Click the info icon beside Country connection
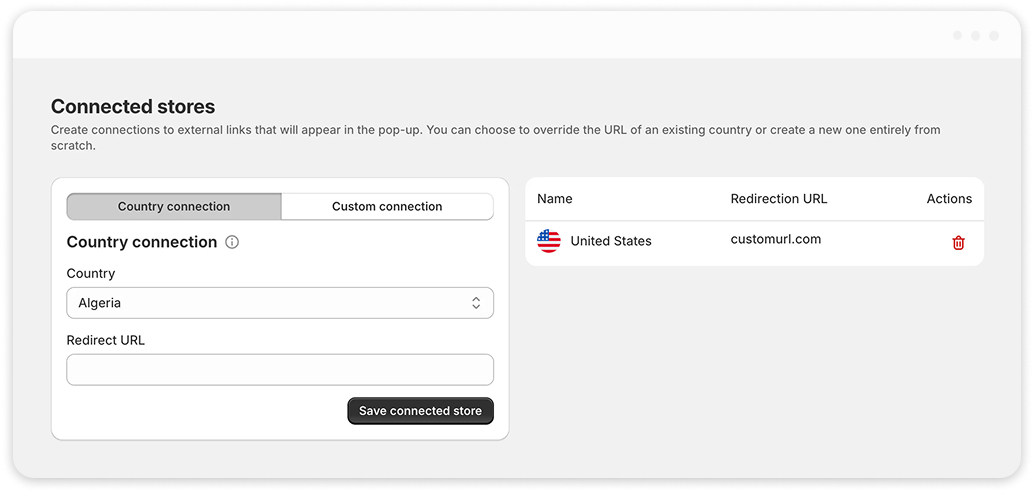The image size is (1034, 493). click(x=232, y=243)
